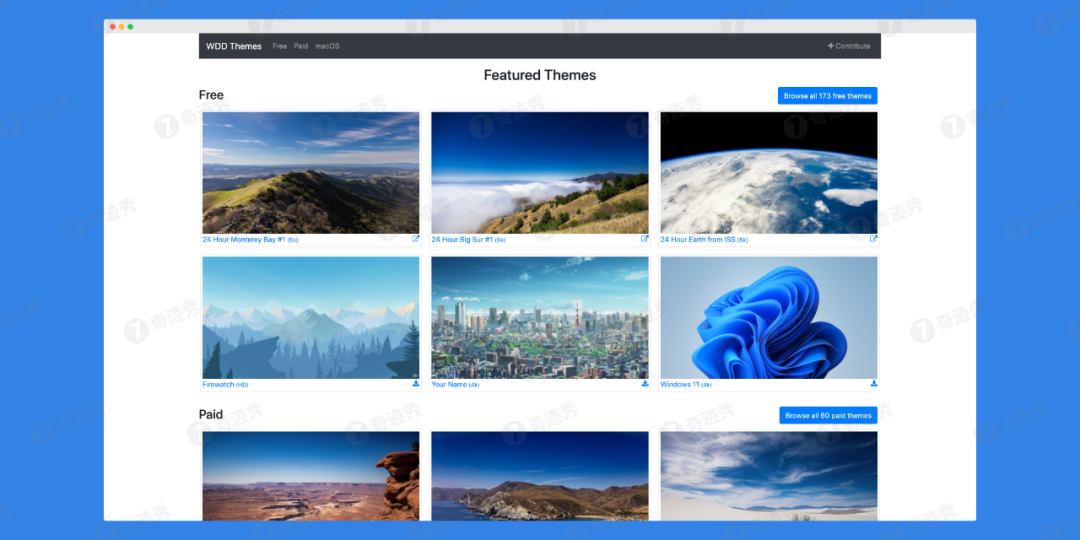Select the Earth from ISS thumbnail
The image size is (1080, 540).
(769, 173)
